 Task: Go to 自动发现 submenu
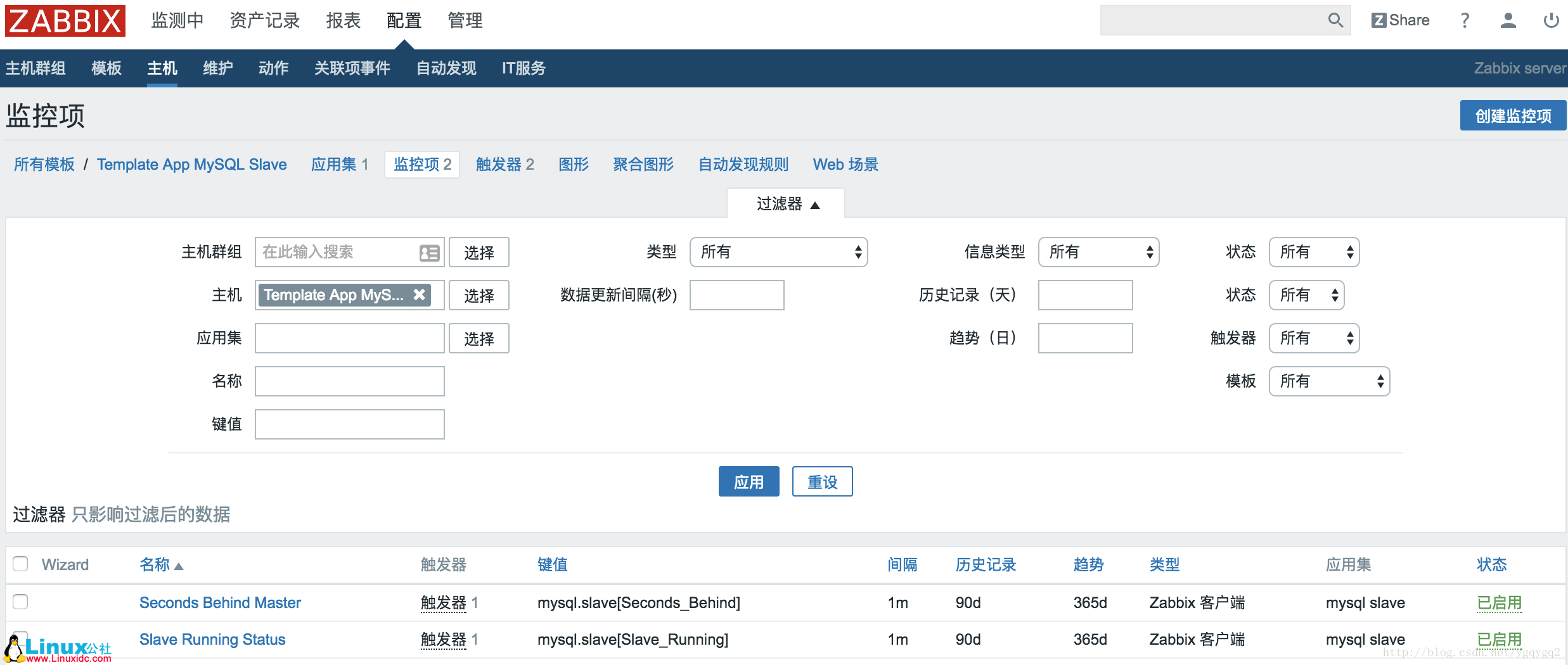(446, 68)
